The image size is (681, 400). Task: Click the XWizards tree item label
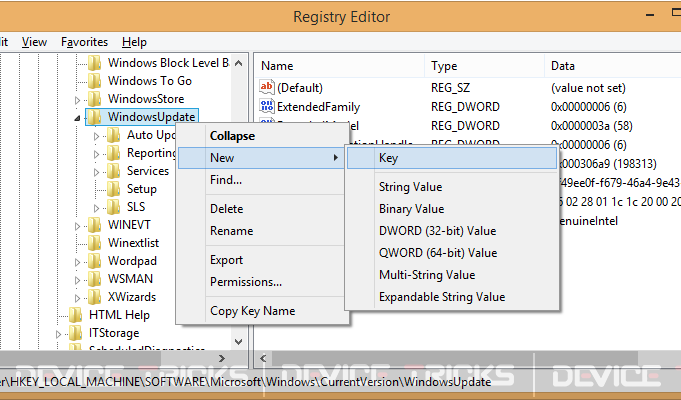[132, 297]
